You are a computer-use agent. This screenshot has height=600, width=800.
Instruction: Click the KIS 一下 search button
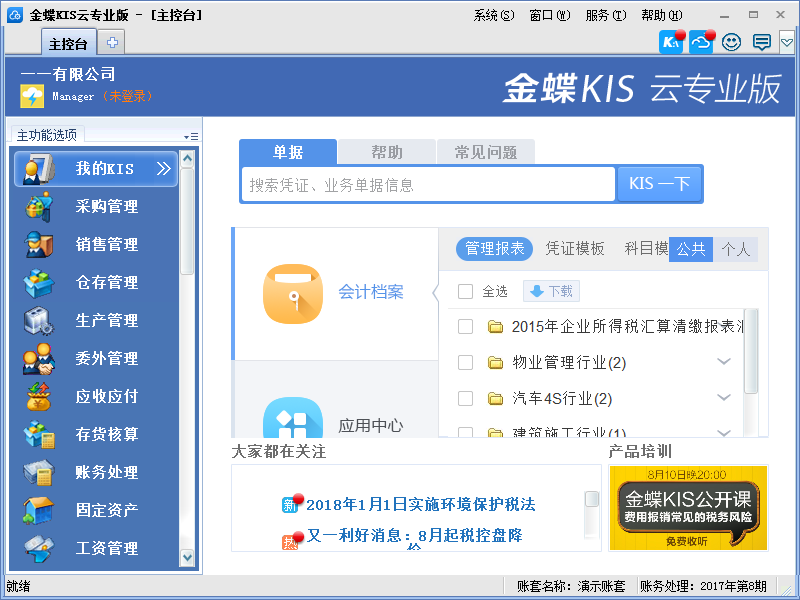coord(659,184)
